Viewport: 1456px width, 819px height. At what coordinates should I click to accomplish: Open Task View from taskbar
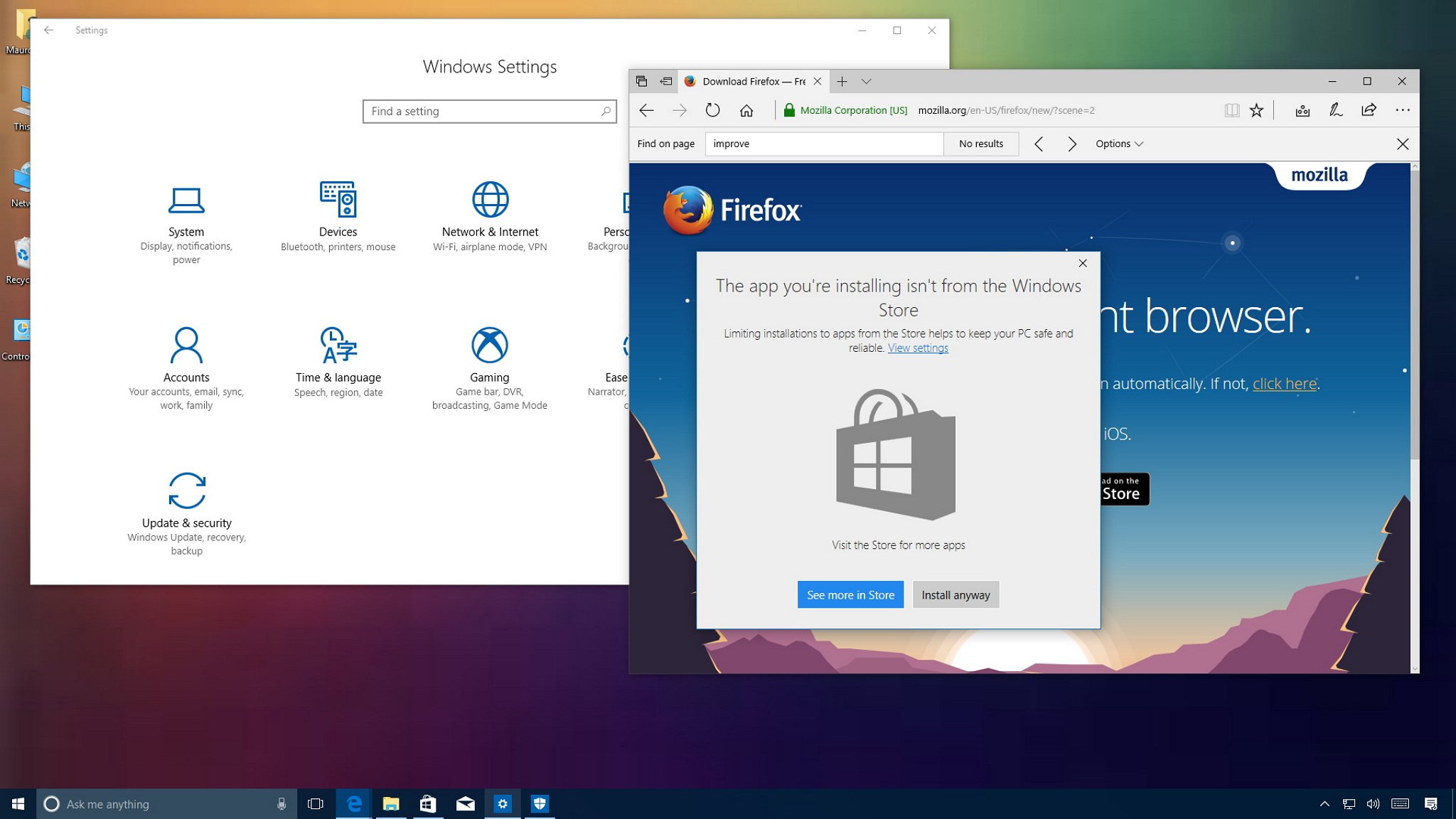(x=315, y=804)
